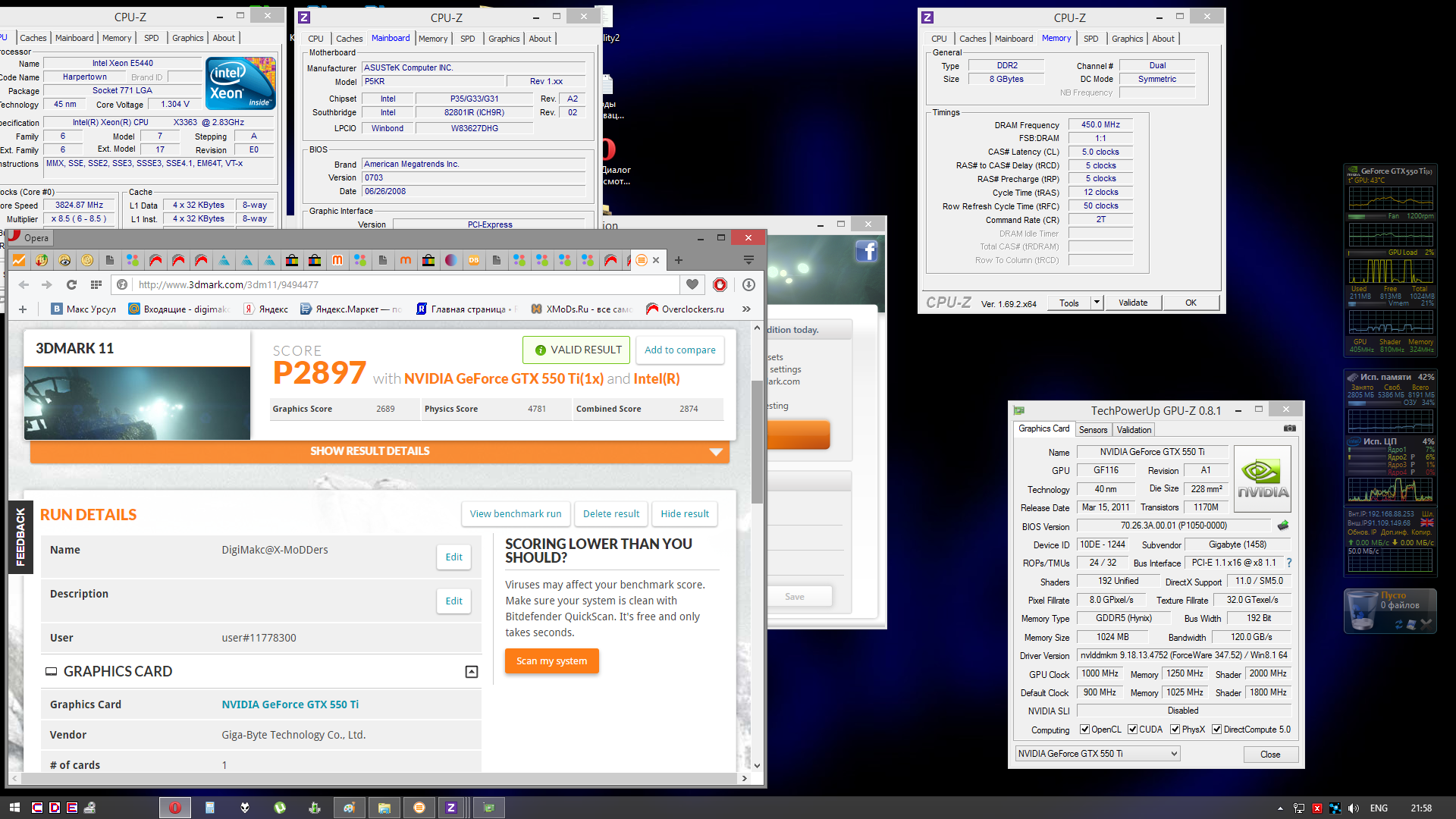Edit the Name field

pos(453,557)
